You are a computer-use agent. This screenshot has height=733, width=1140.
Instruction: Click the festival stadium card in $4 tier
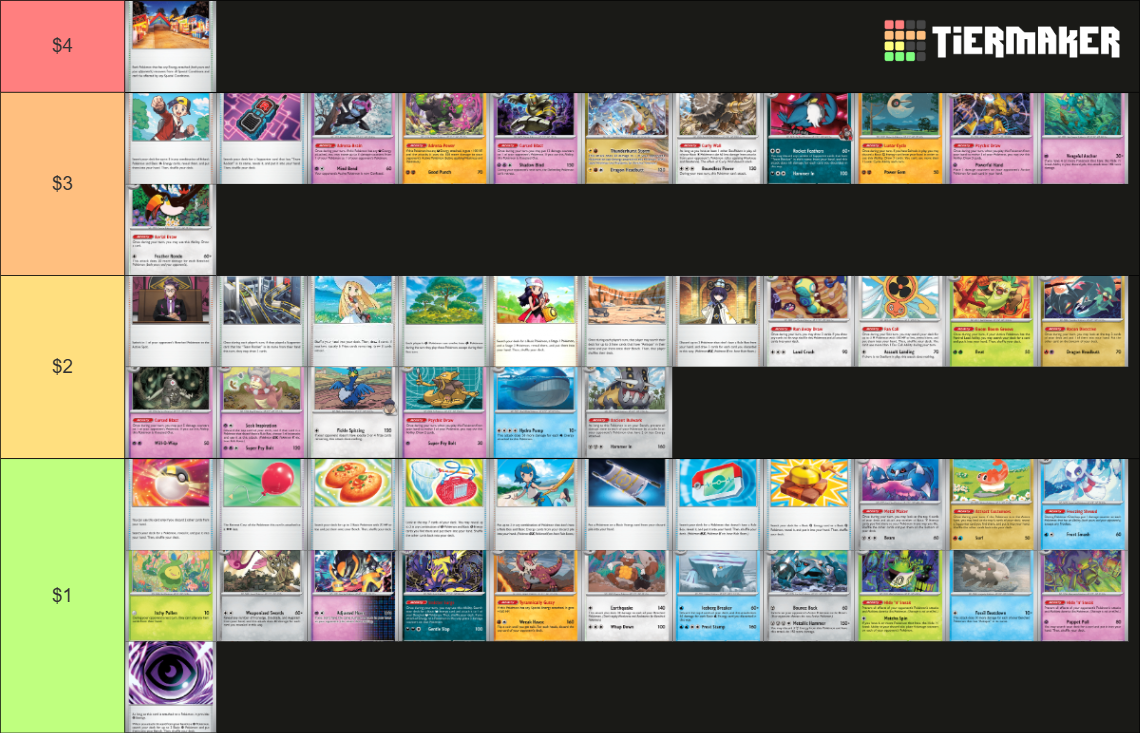click(x=171, y=46)
